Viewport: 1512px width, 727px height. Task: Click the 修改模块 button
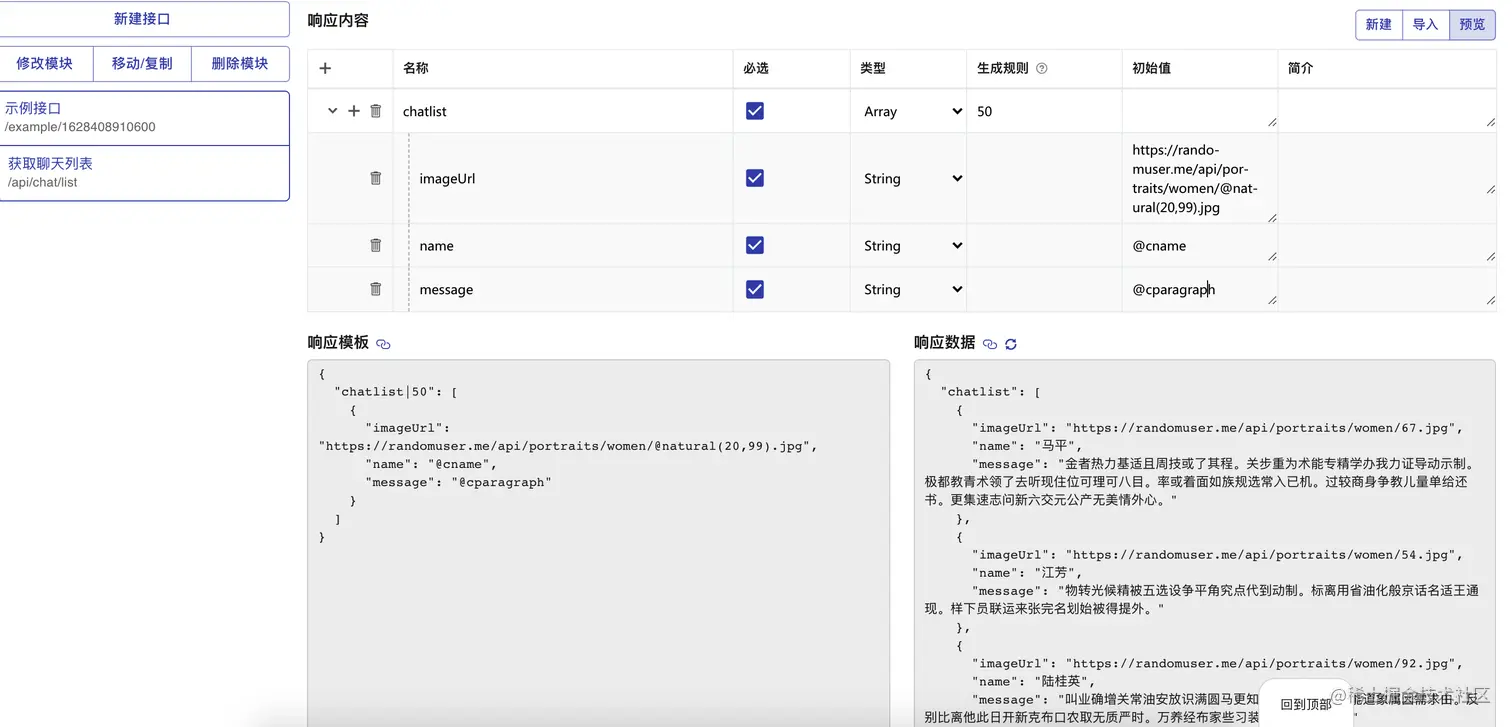coord(45,63)
